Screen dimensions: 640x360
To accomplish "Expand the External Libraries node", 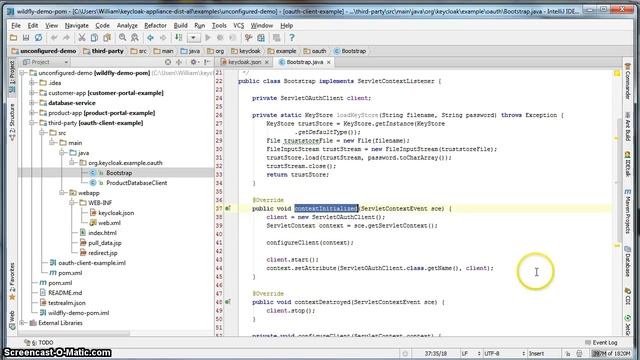I will (x=22, y=323).
